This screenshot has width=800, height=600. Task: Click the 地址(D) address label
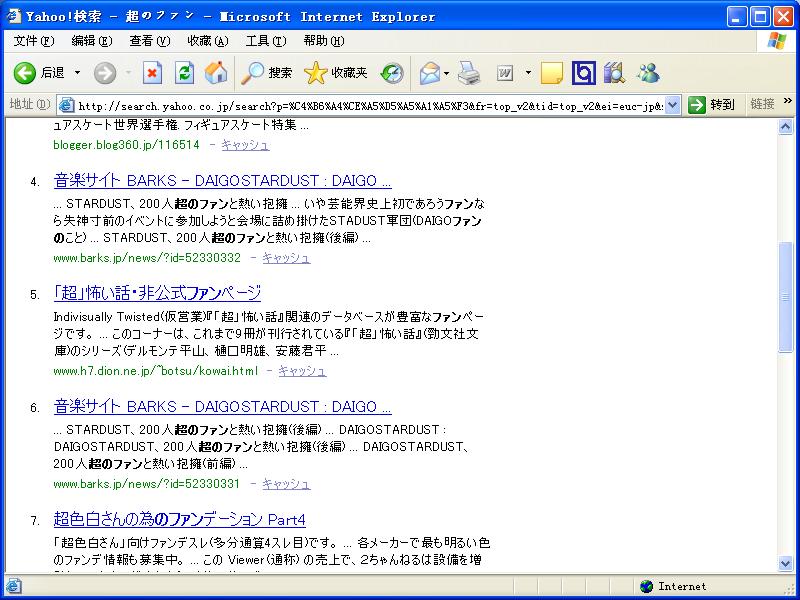(30, 105)
